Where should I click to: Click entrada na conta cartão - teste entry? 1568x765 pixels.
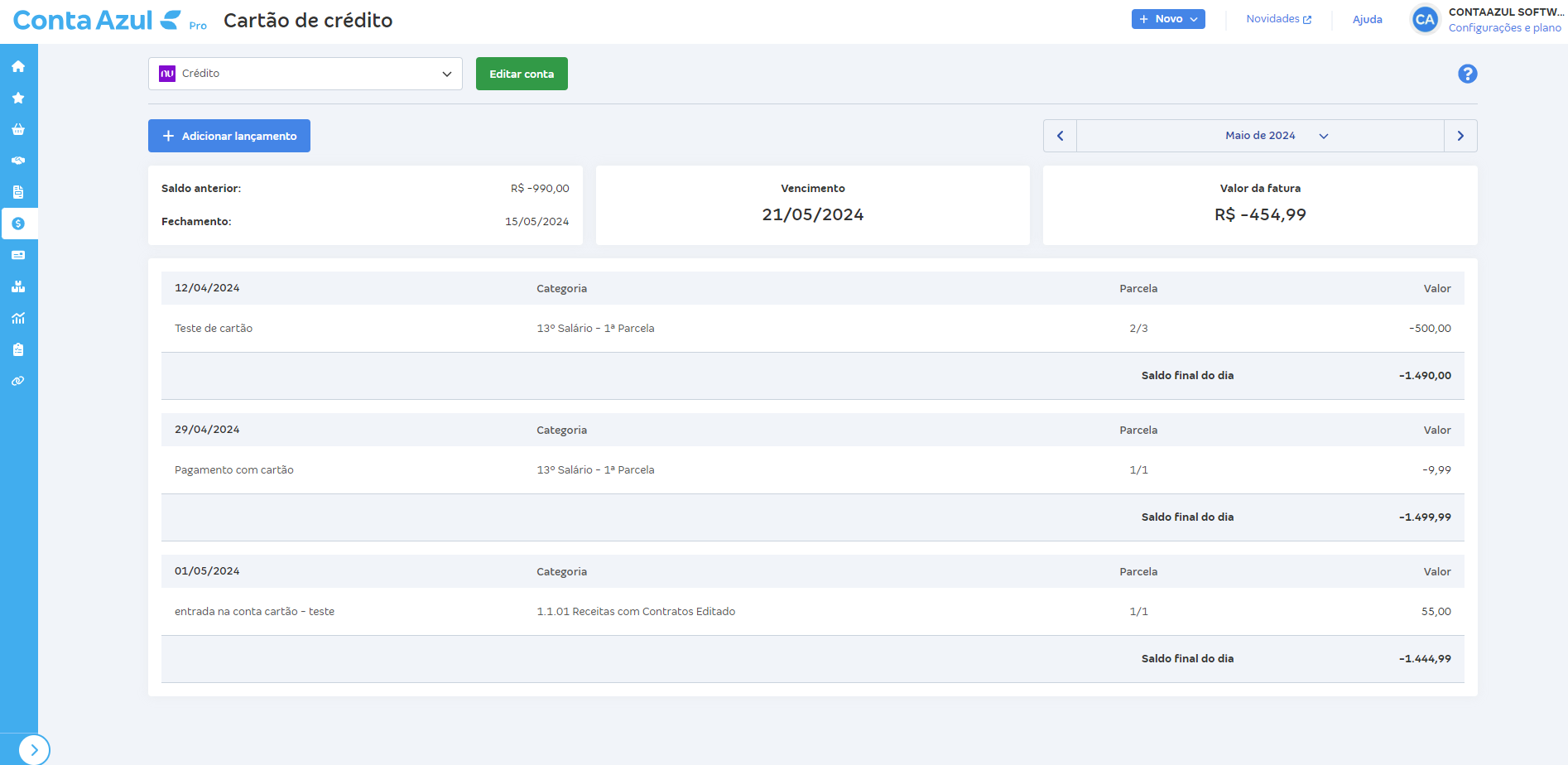pyautogui.click(x=255, y=612)
